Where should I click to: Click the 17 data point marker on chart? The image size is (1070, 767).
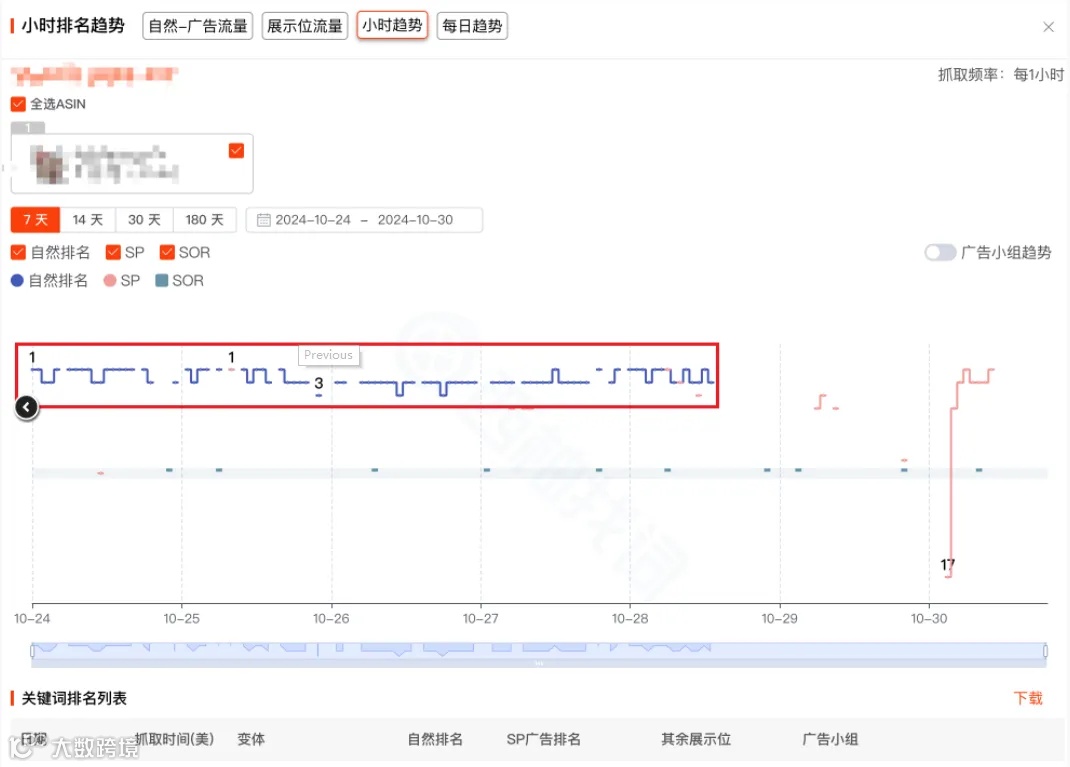947,565
